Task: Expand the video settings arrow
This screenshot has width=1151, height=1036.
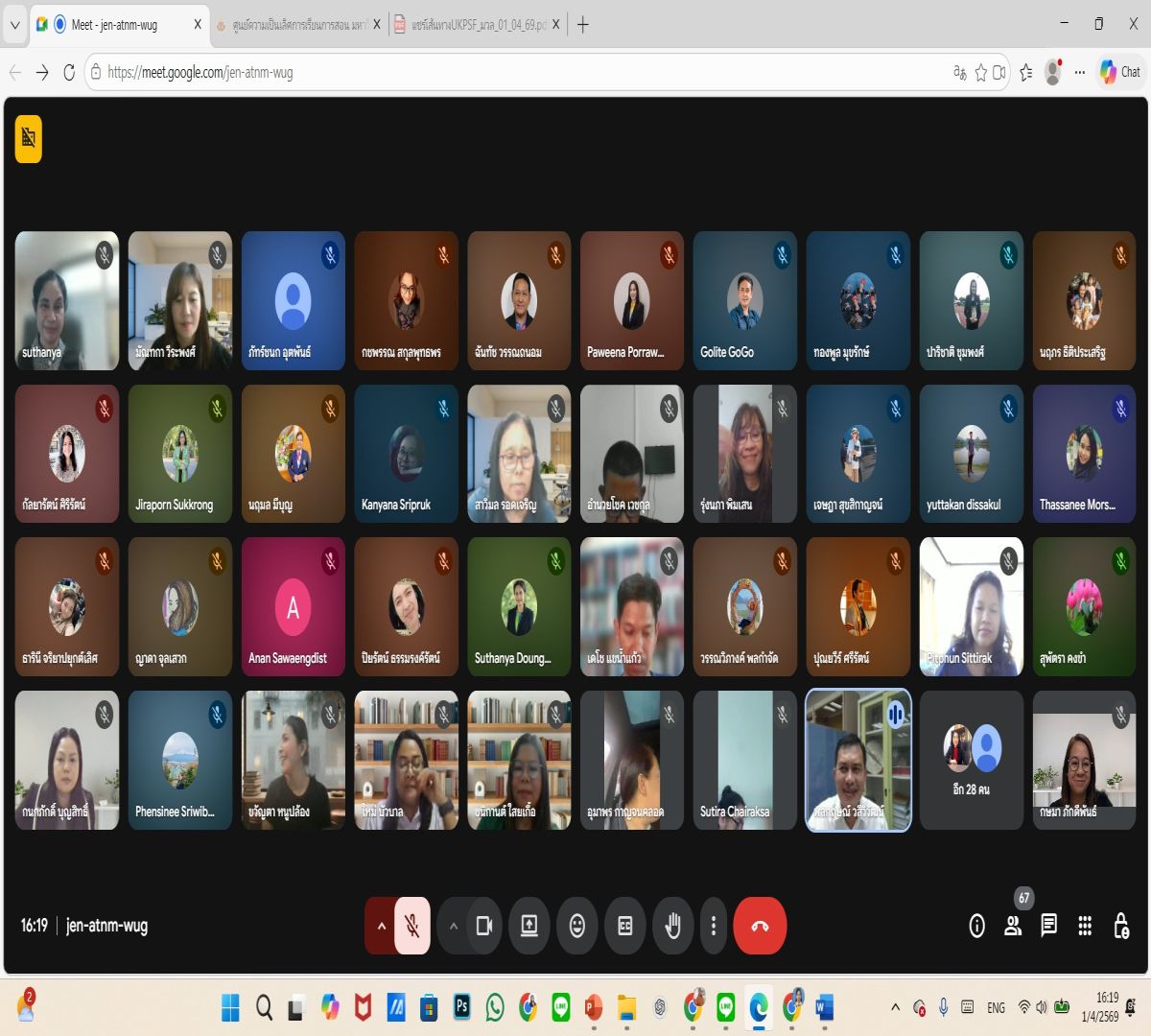Action: coord(454,926)
